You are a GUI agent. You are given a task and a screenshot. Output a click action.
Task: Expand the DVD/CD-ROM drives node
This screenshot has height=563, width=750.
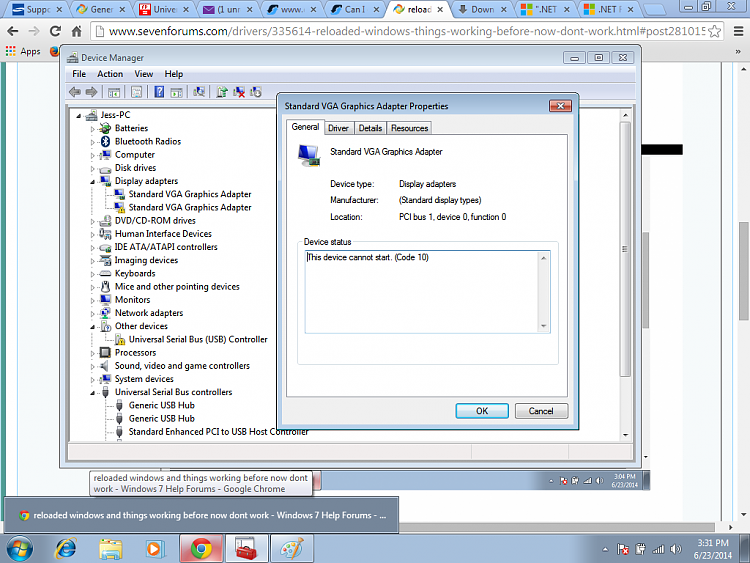tap(93, 221)
